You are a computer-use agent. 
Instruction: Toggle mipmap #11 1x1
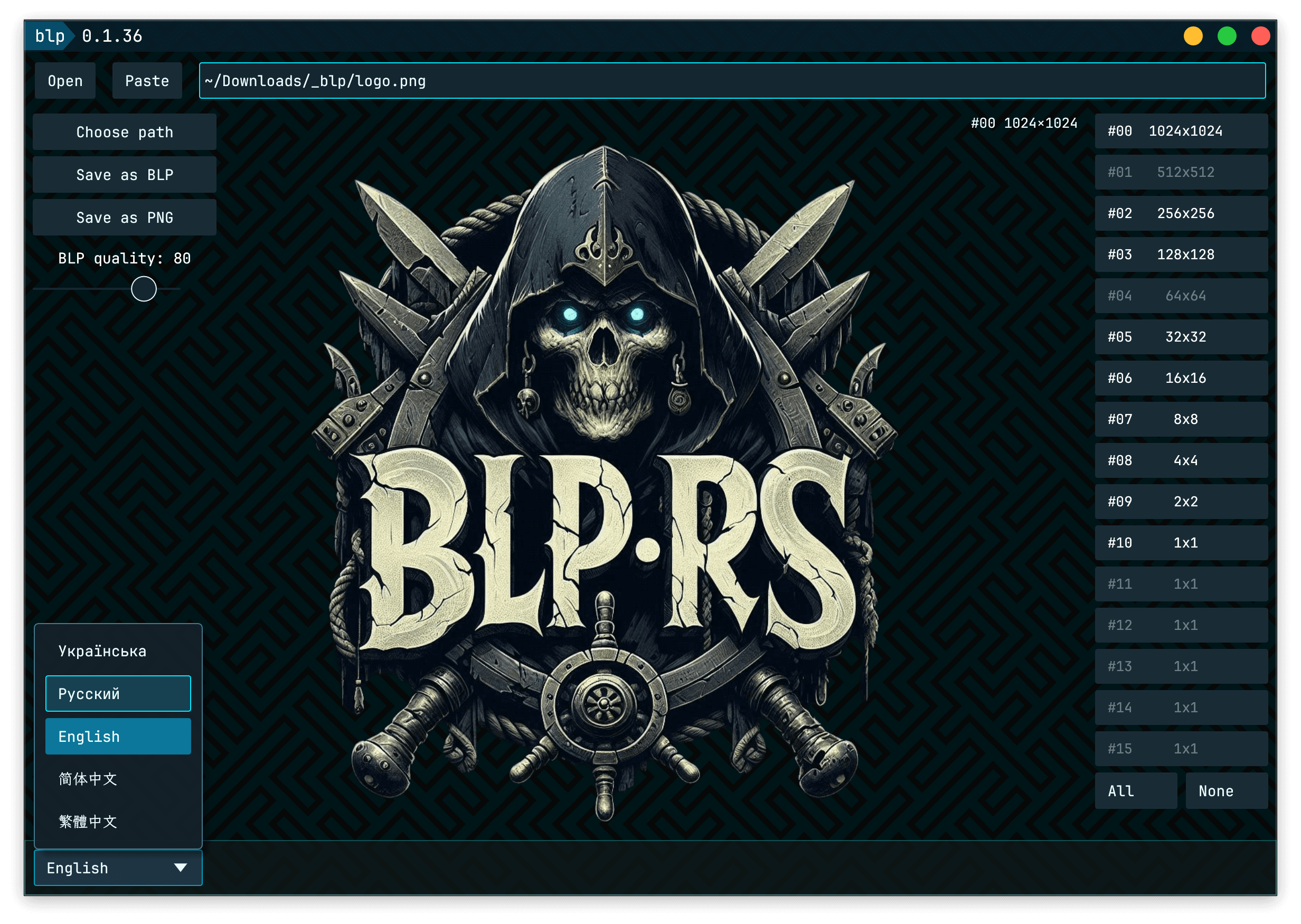pyautogui.click(x=1181, y=584)
